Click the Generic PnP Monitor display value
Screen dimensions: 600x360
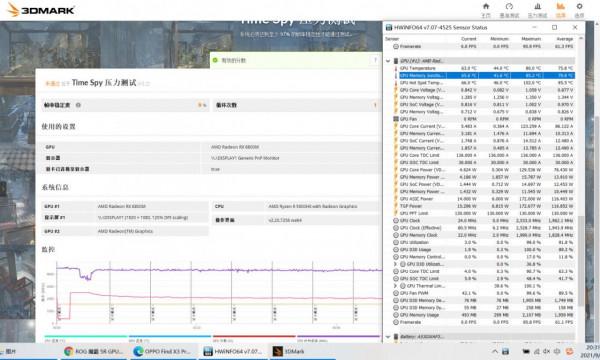pos(245,158)
